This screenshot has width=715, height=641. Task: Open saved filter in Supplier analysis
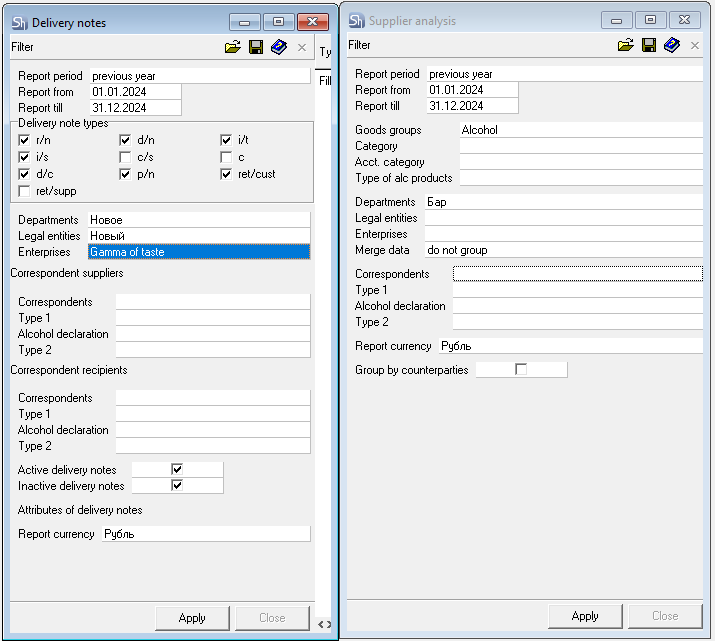[626, 45]
